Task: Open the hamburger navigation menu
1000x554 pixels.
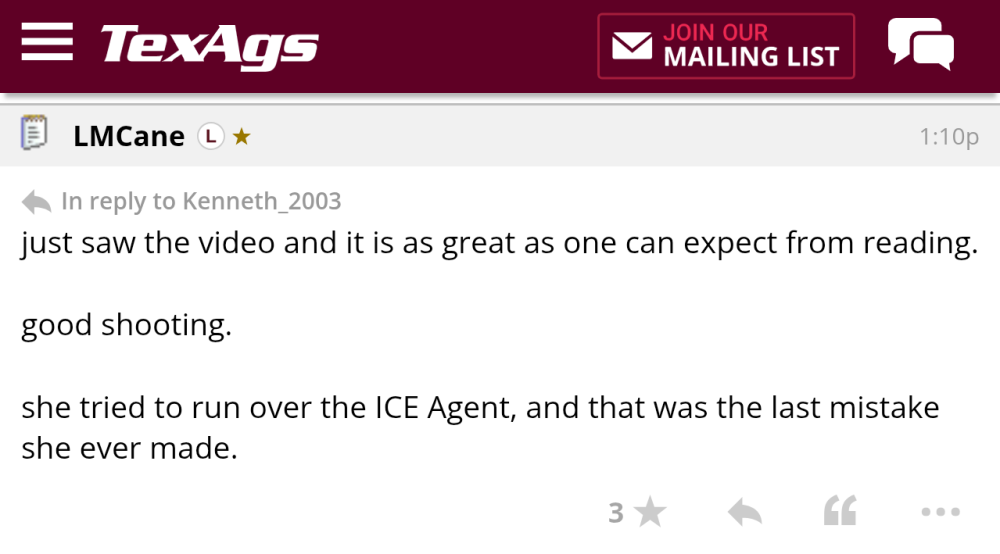Action: coord(46,45)
